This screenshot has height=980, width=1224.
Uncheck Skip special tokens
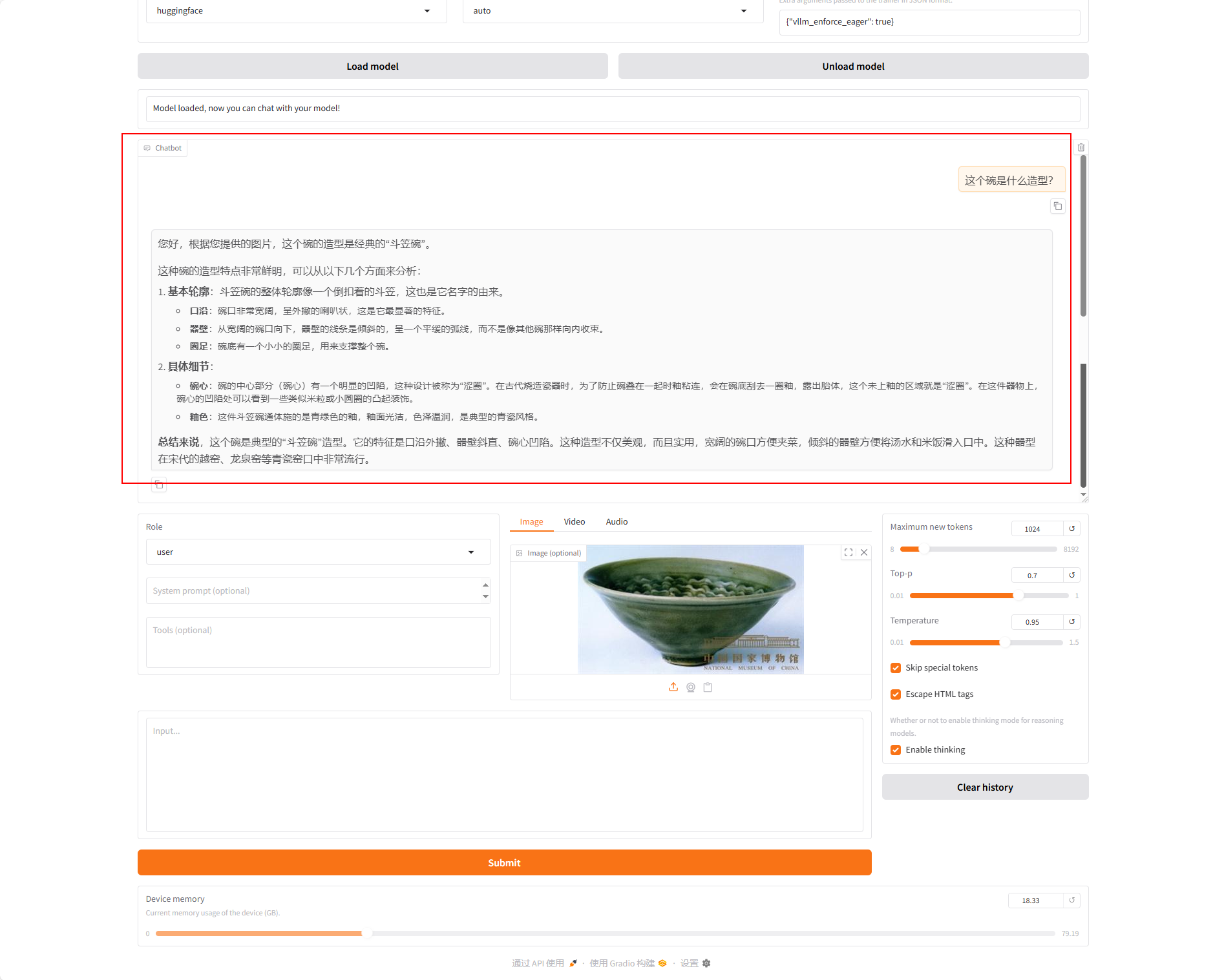pos(896,668)
